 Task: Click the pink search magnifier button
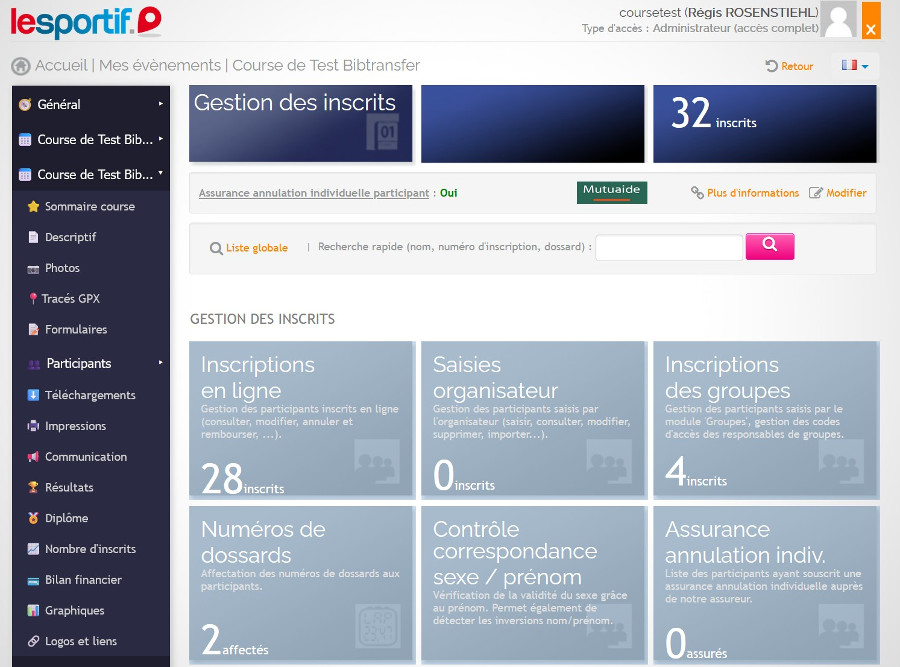(769, 246)
